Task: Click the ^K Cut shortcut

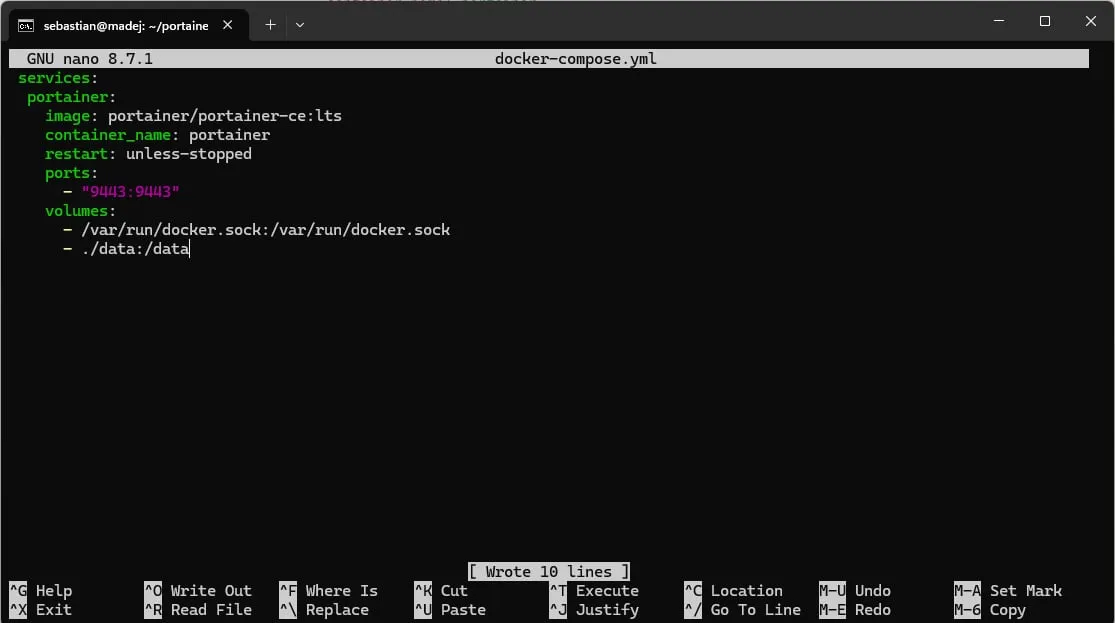Action: [x=441, y=590]
